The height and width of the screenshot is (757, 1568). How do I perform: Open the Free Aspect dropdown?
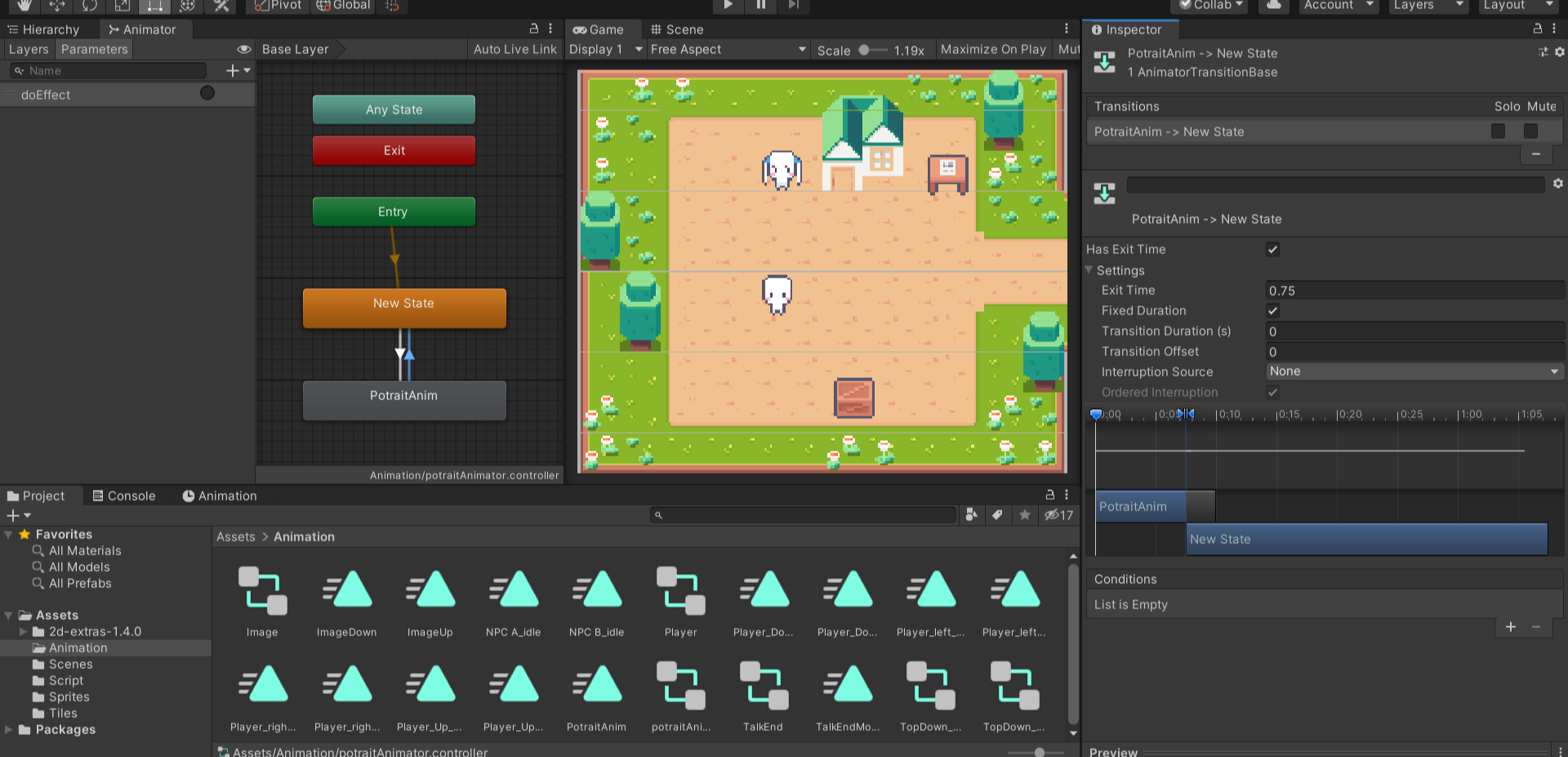click(728, 49)
